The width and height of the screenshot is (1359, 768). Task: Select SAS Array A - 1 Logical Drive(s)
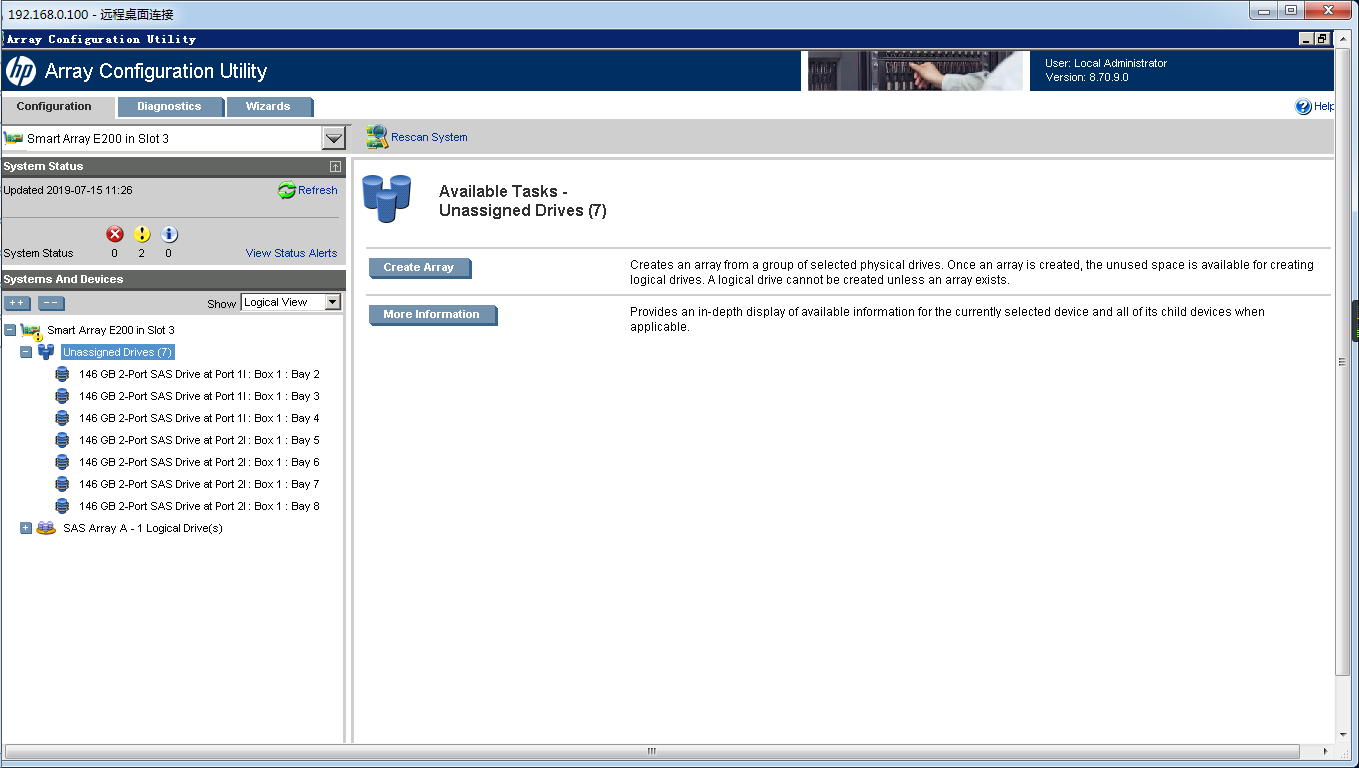tap(143, 528)
